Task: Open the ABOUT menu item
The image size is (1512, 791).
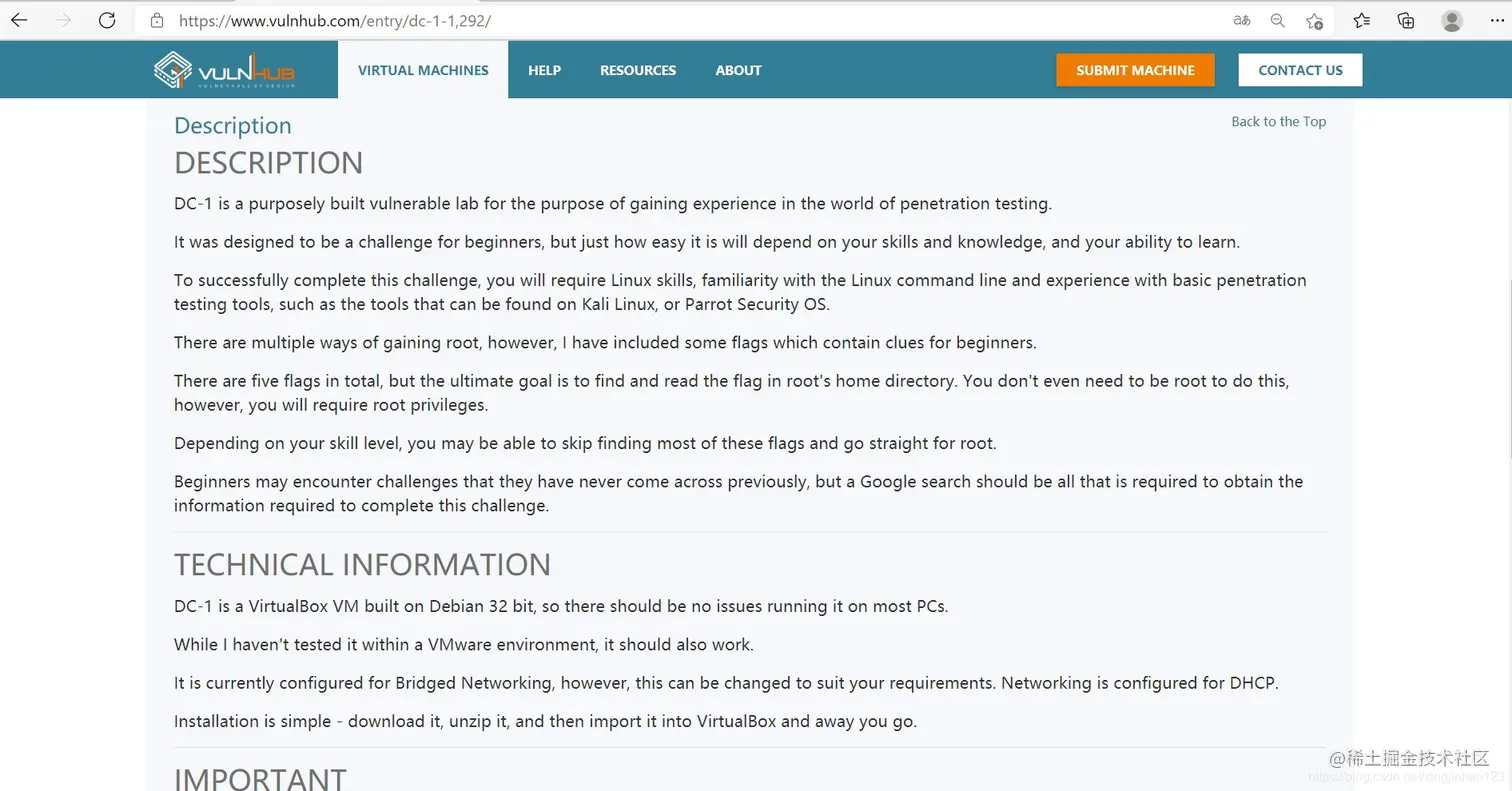Action: click(x=738, y=70)
